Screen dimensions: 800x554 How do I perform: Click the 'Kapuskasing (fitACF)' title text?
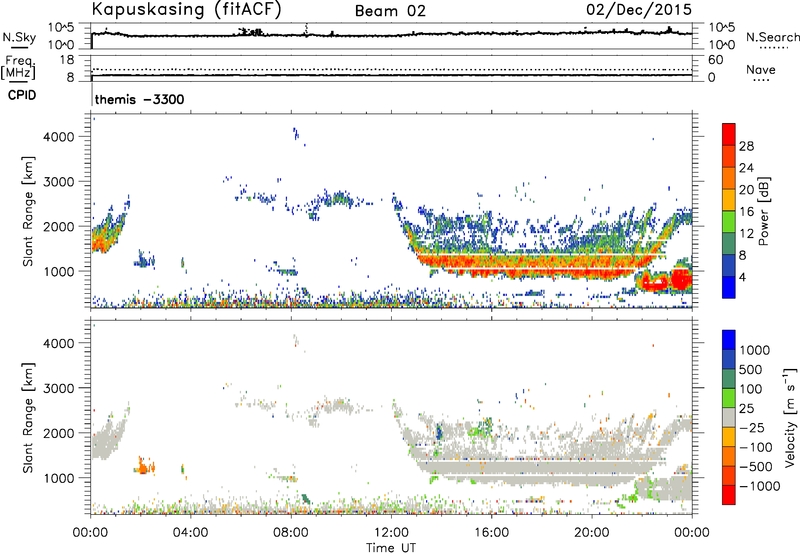187,10
